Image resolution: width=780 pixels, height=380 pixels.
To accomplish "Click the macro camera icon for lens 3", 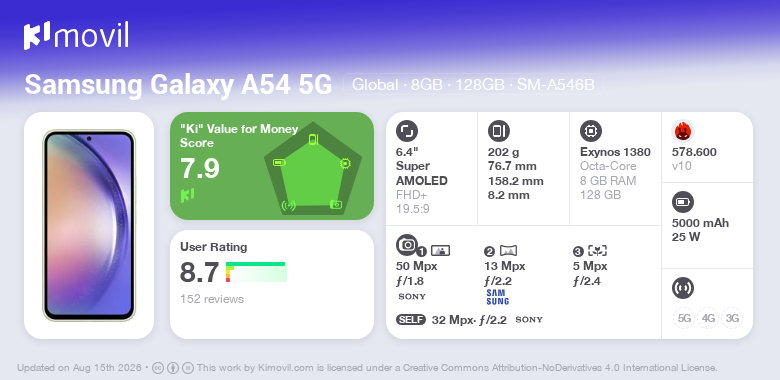I will tap(597, 251).
